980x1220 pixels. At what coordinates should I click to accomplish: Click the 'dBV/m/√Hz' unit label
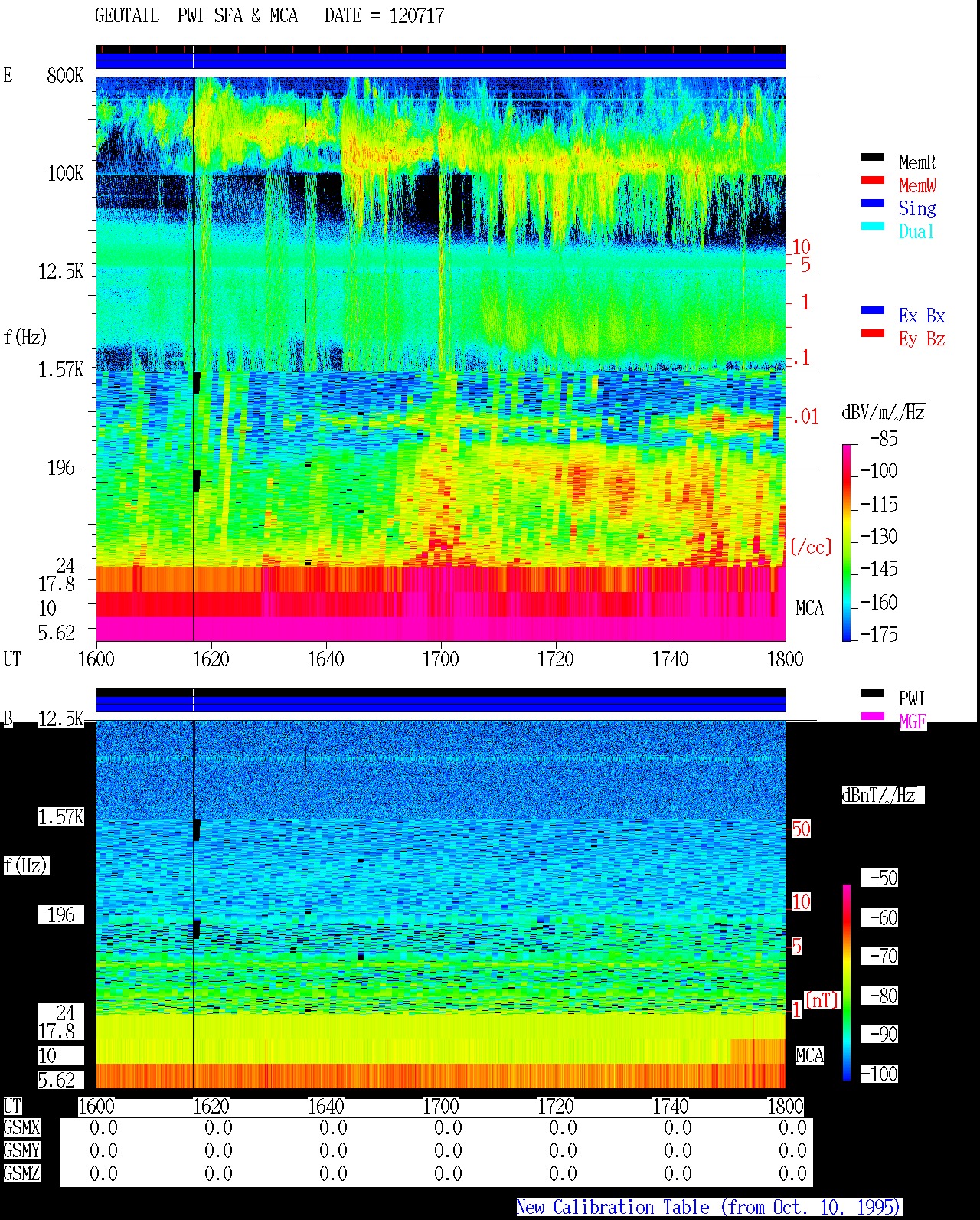(x=884, y=412)
